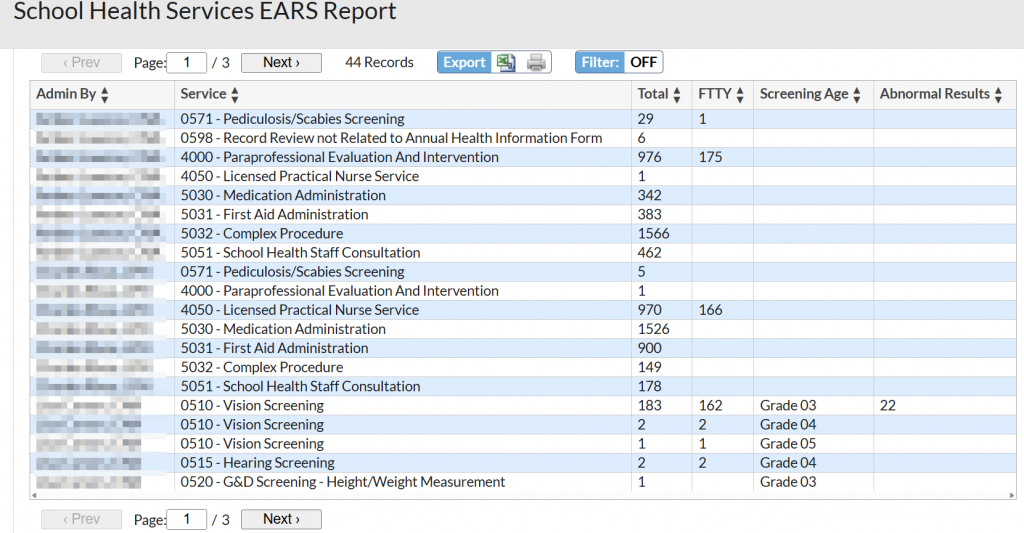The width and height of the screenshot is (1024, 533).
Task: Sort the Service column using its arrows
Action: point(235,95)
